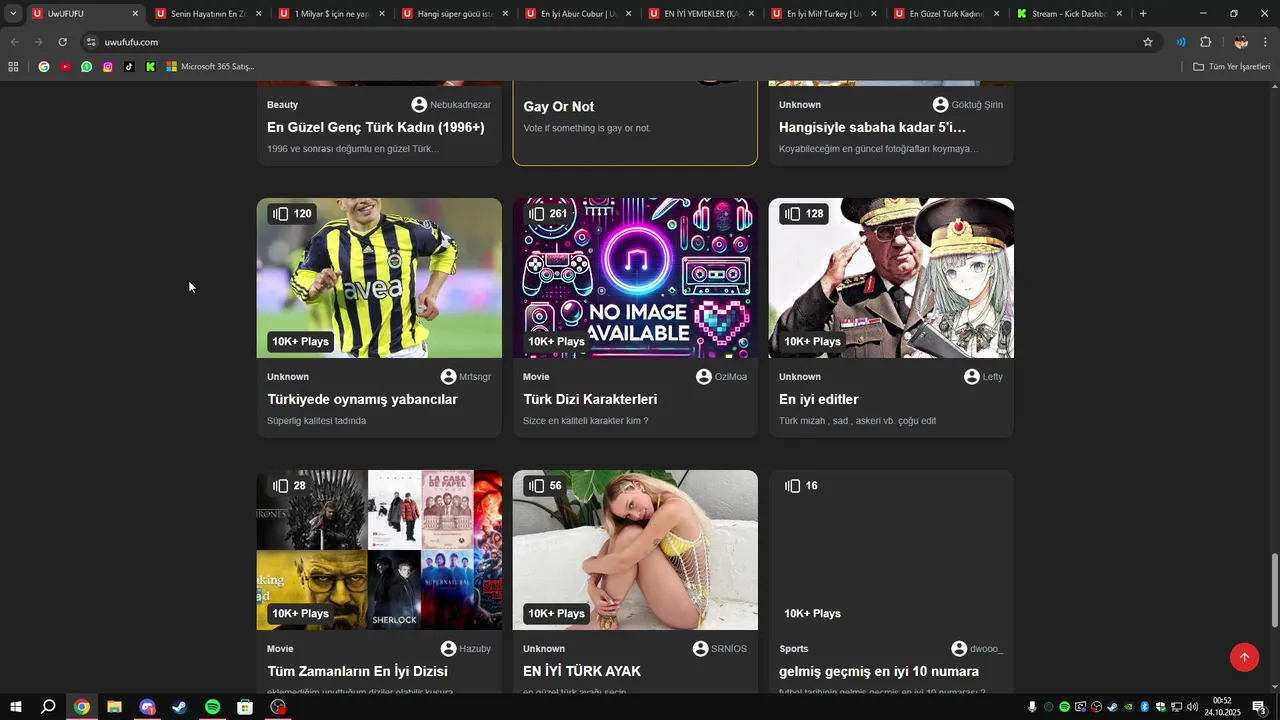Image resolution: width=1280 pixels, height=720 pixels.
Task: Switch to the Senin Hayatının En tab
Action: coord(207,14)
